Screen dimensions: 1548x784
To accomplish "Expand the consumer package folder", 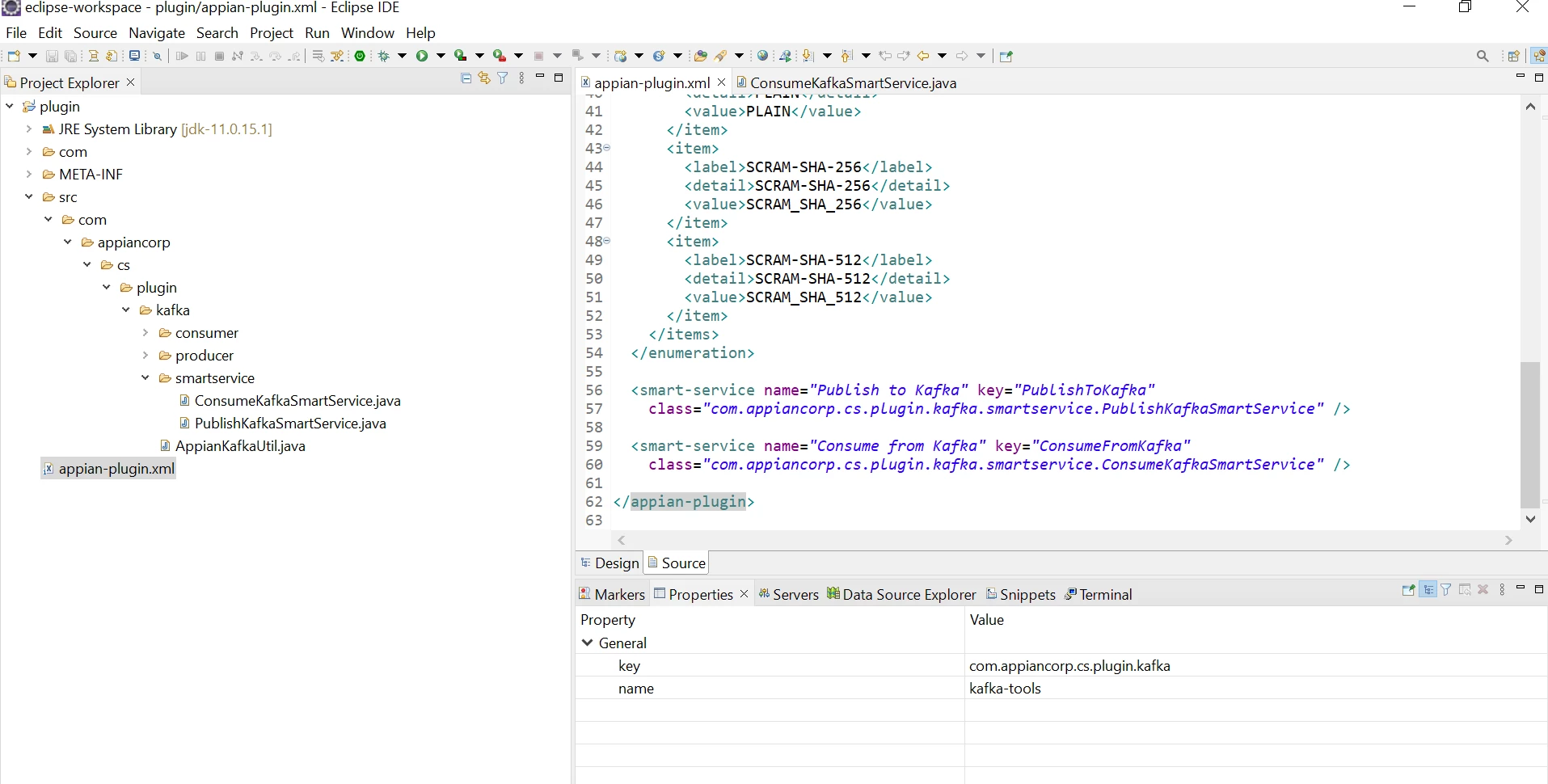I will pyautogui.click(x=146, y=332).
